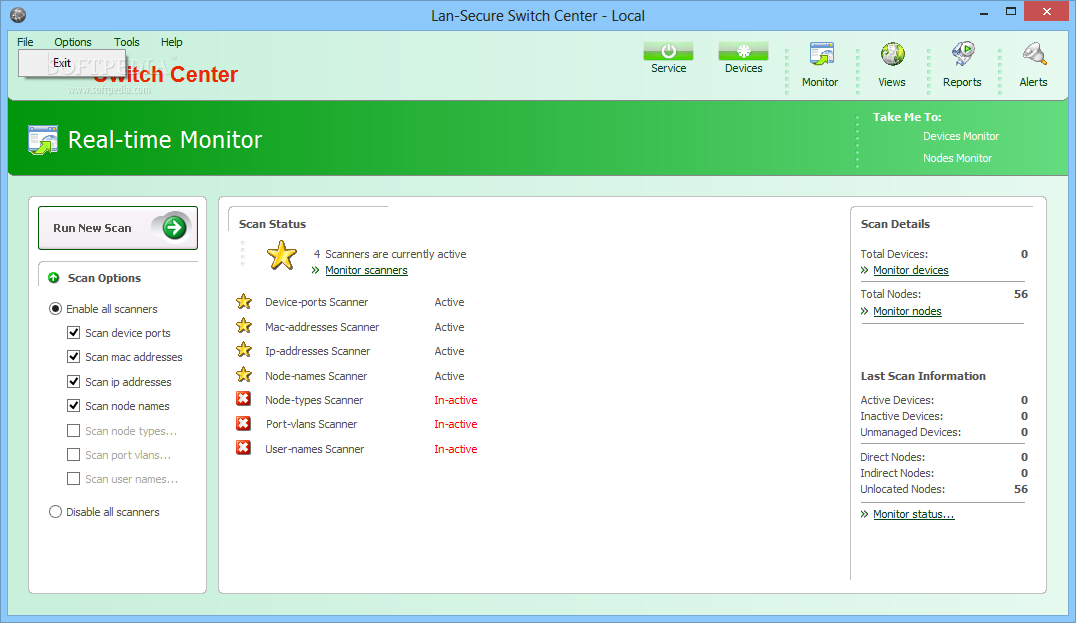Open the Monitor nodes link
1076x623 pixels.
pyautogui.click(x=907, y=312)
